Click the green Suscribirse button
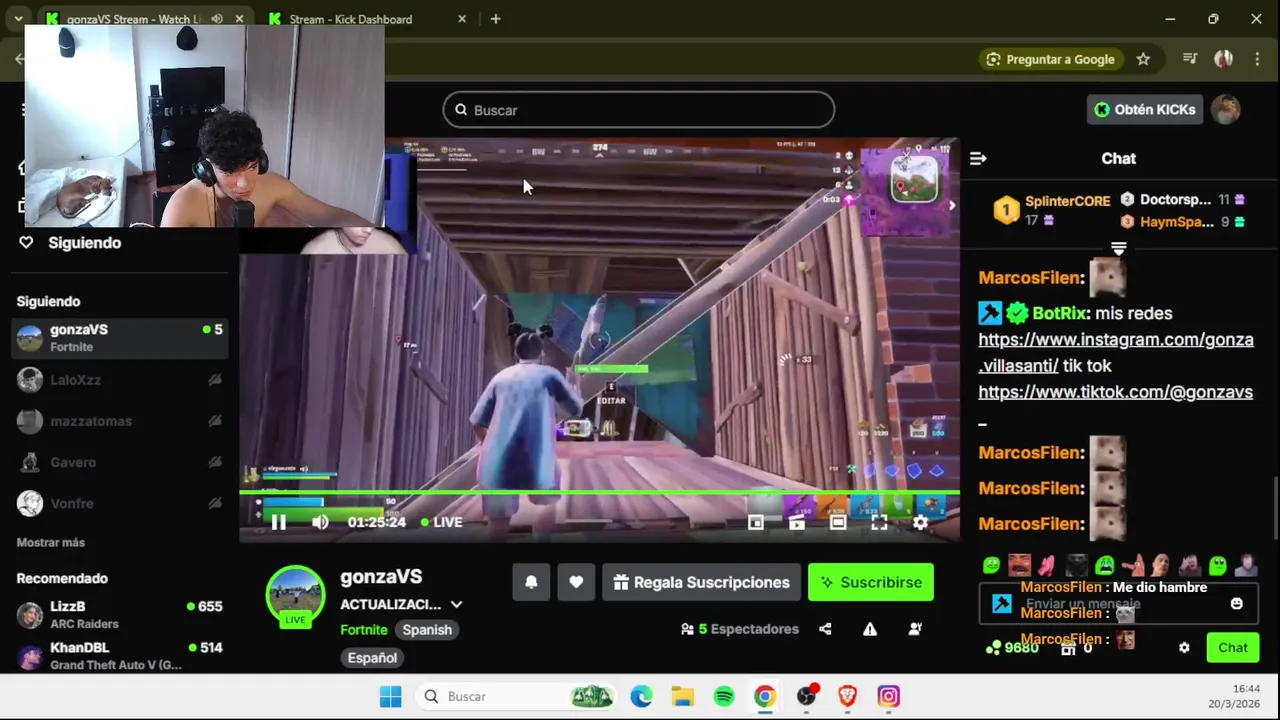 871,582
